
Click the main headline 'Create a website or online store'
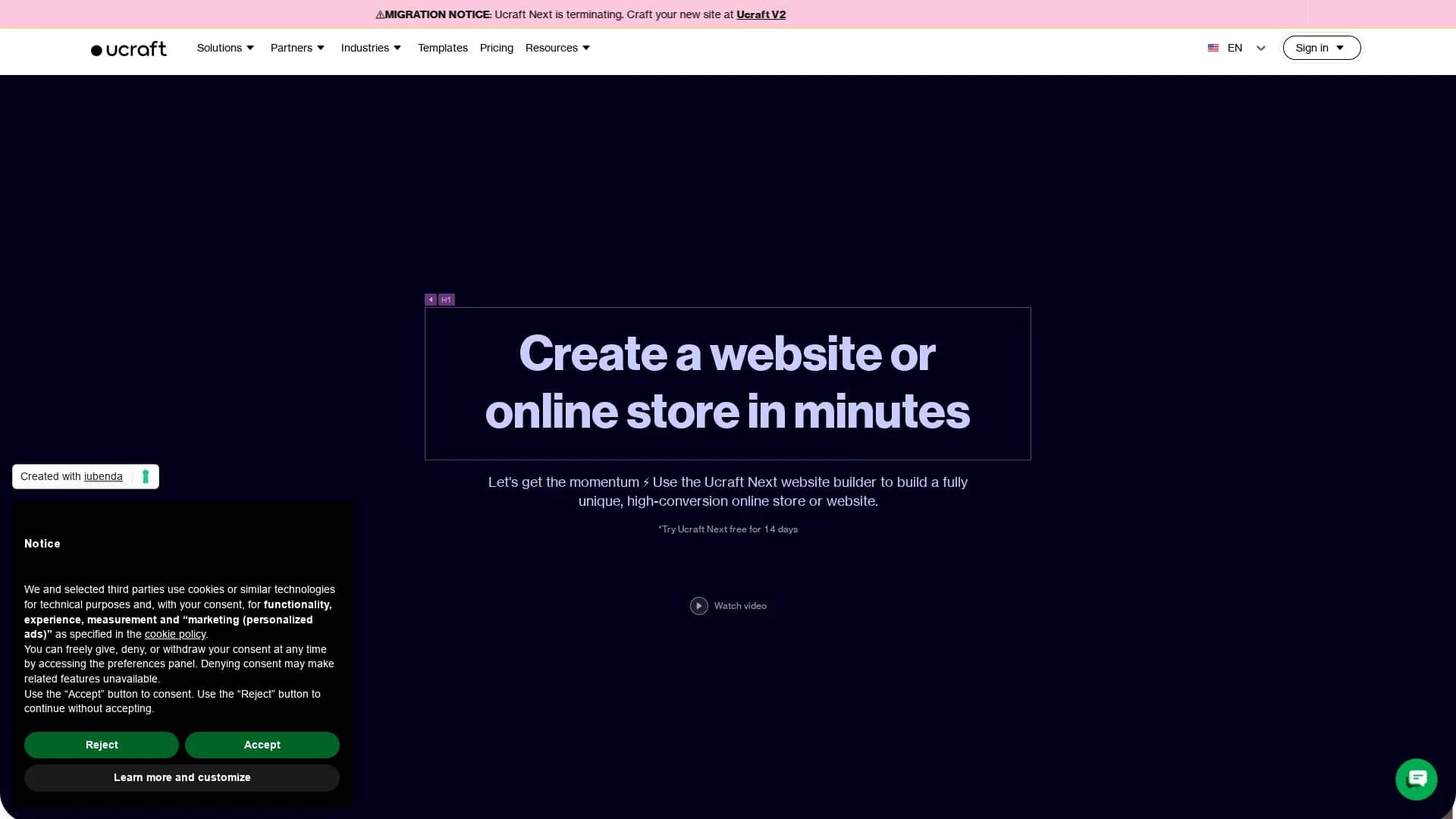[727, 383]
